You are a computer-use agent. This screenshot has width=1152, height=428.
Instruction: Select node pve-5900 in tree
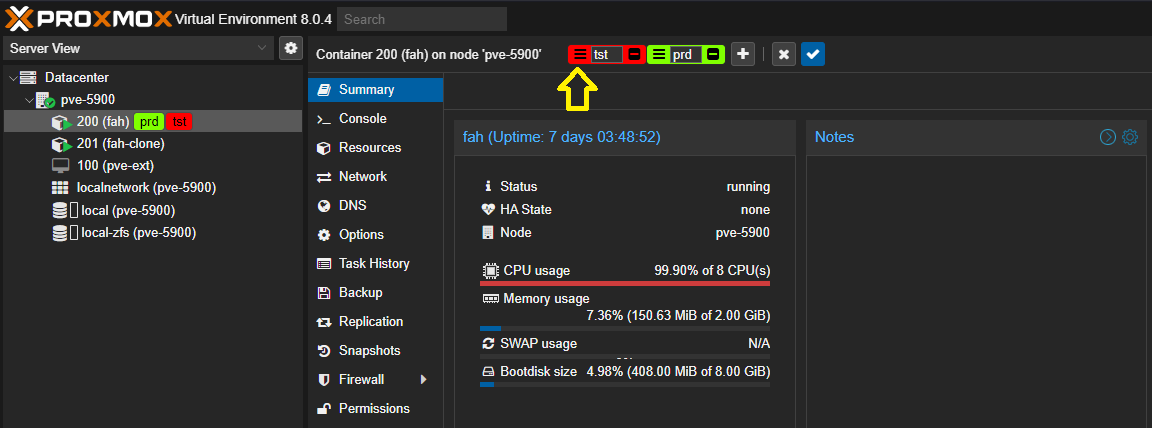pyautogui.click(x=87, y=100)
